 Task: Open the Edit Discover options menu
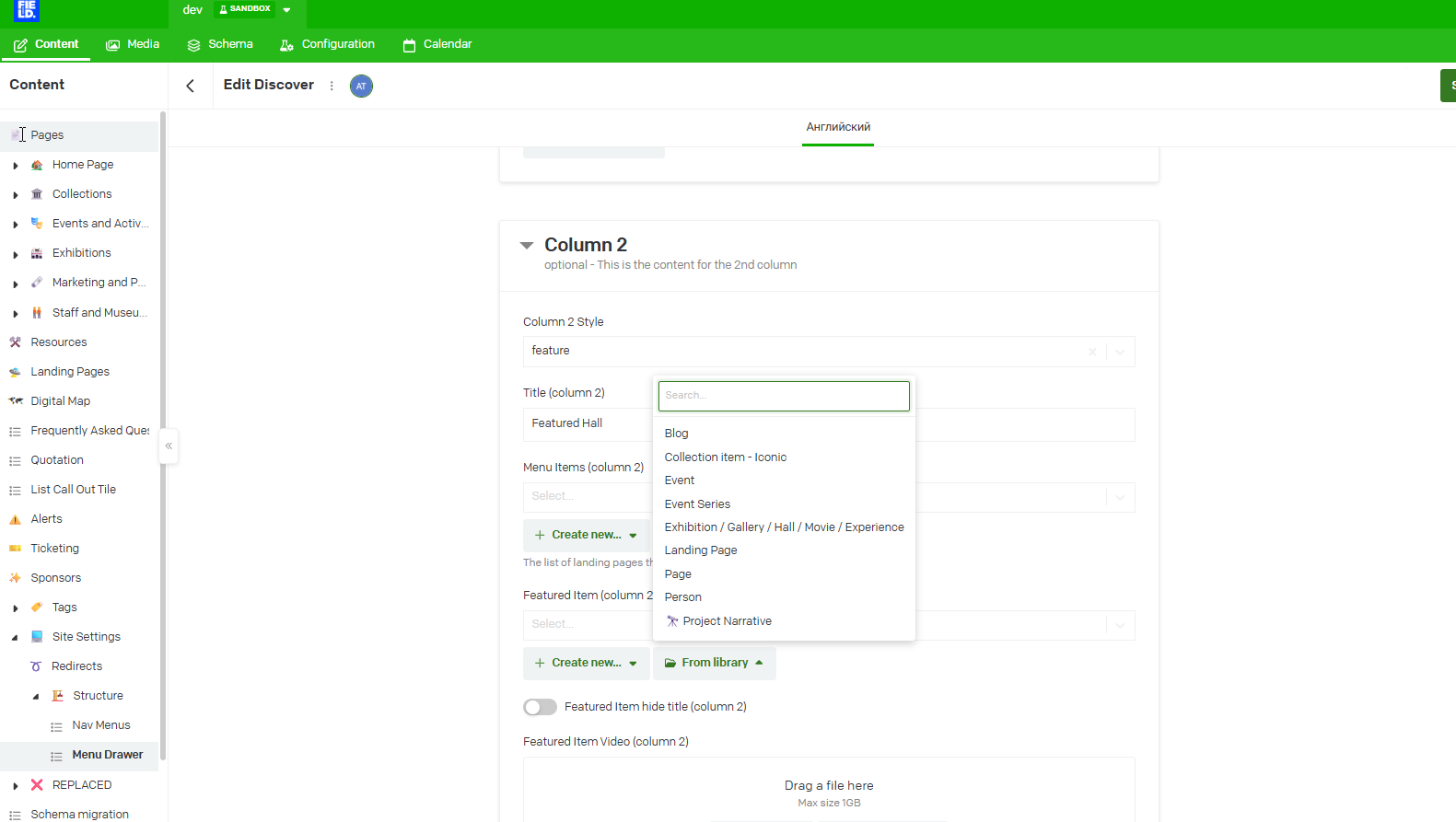coord(332,86)
